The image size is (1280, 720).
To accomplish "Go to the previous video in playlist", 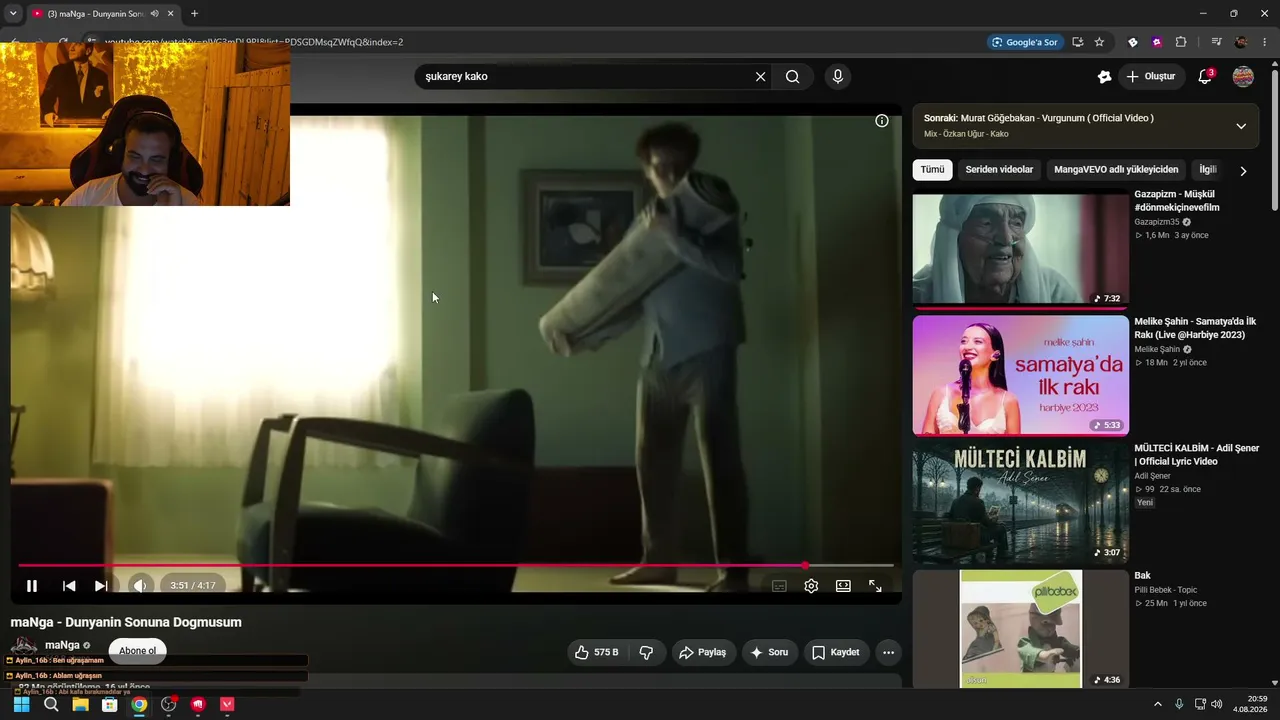I will tap(69, 586).
